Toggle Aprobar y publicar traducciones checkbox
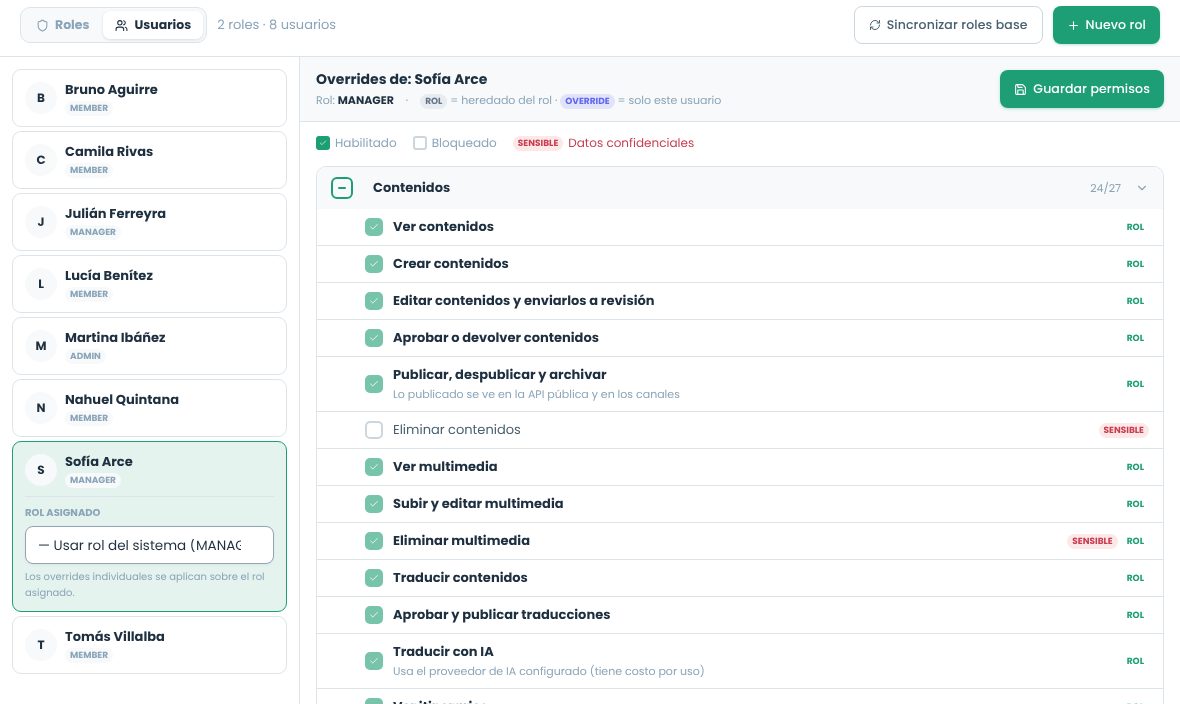 tap(374, 614)
